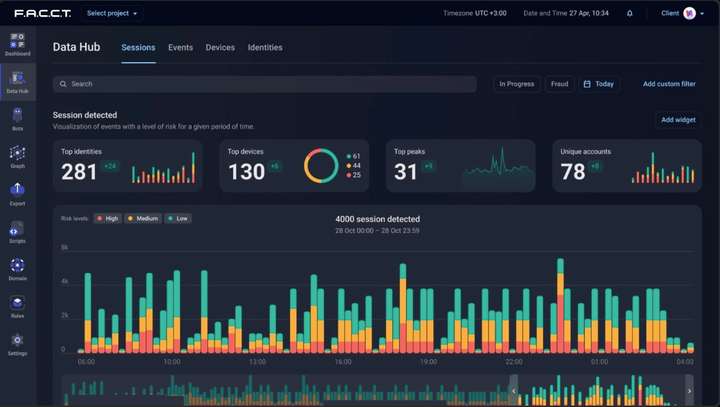
Task: Click the Add widget button
Action: 678,120
